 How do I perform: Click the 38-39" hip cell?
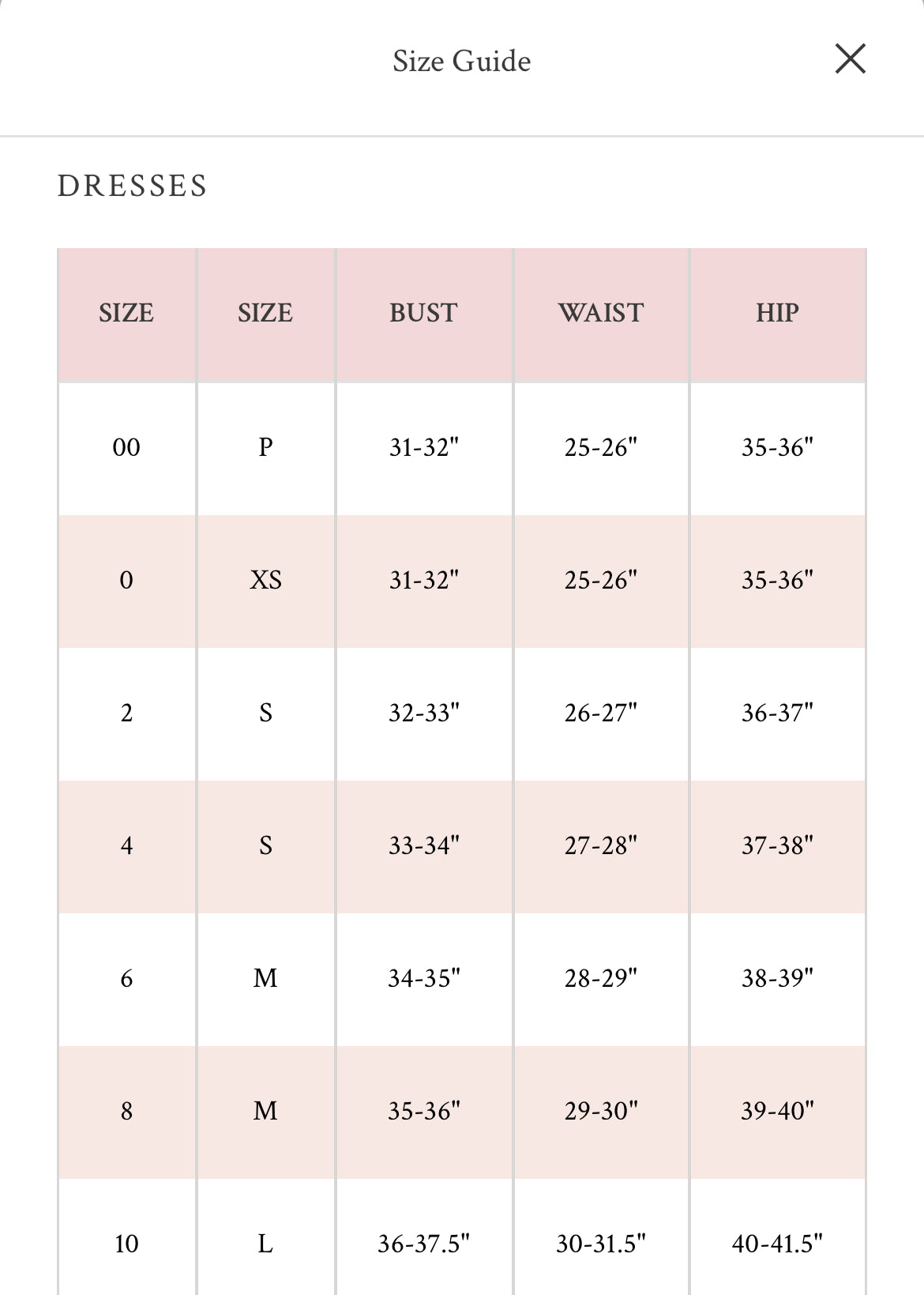coord(777,978)
